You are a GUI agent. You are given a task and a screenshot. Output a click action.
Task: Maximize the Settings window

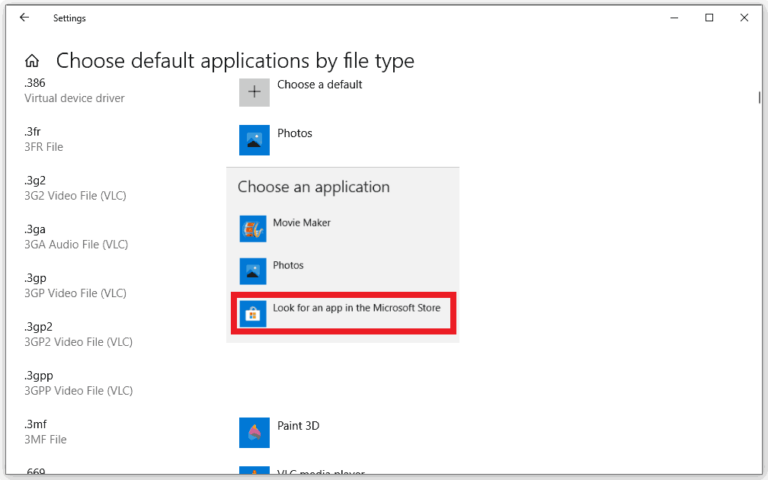(x=709, y=17)
